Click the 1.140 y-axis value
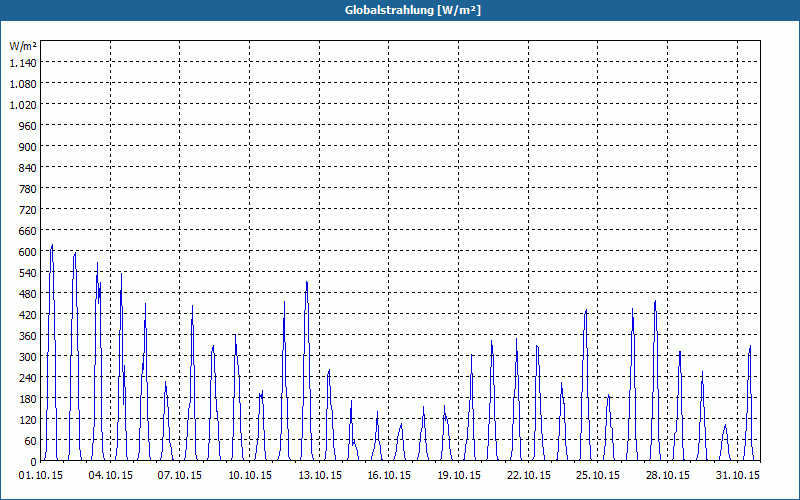This screenshot has height=500, width=800. click(23, 62)
